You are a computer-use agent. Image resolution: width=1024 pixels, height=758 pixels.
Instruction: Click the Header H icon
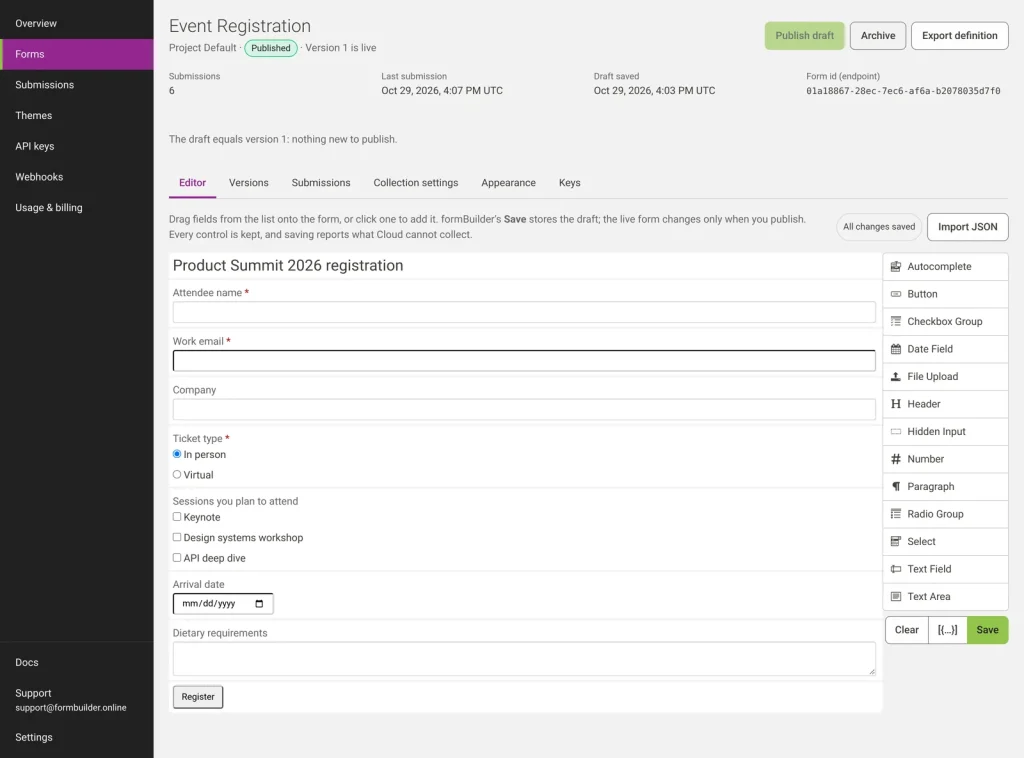(895, 403)
